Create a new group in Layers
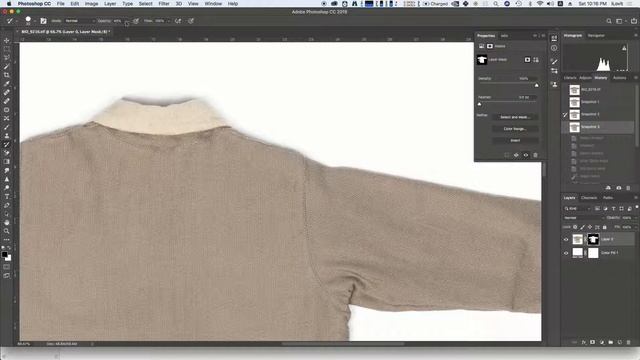 611,342
